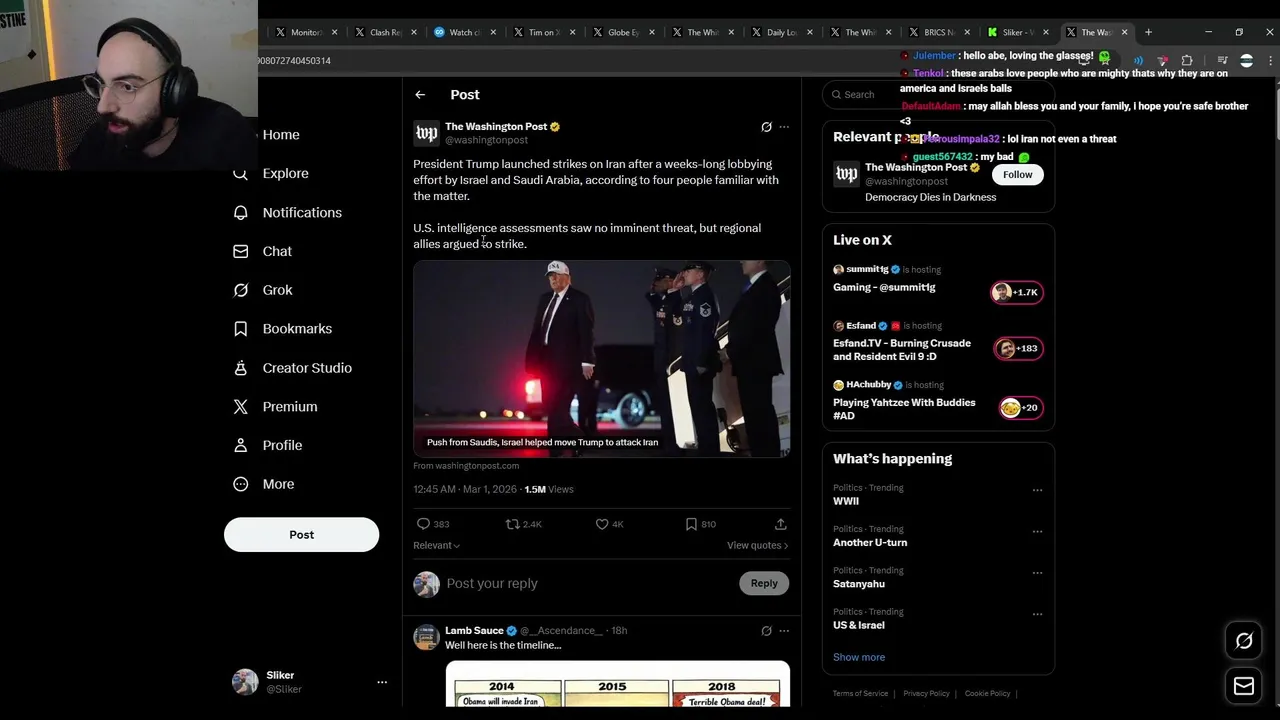Viewport: 1280px width, 720px height.
Task: Open Chat envelope icon in sidebar
Action: (240, 252)
